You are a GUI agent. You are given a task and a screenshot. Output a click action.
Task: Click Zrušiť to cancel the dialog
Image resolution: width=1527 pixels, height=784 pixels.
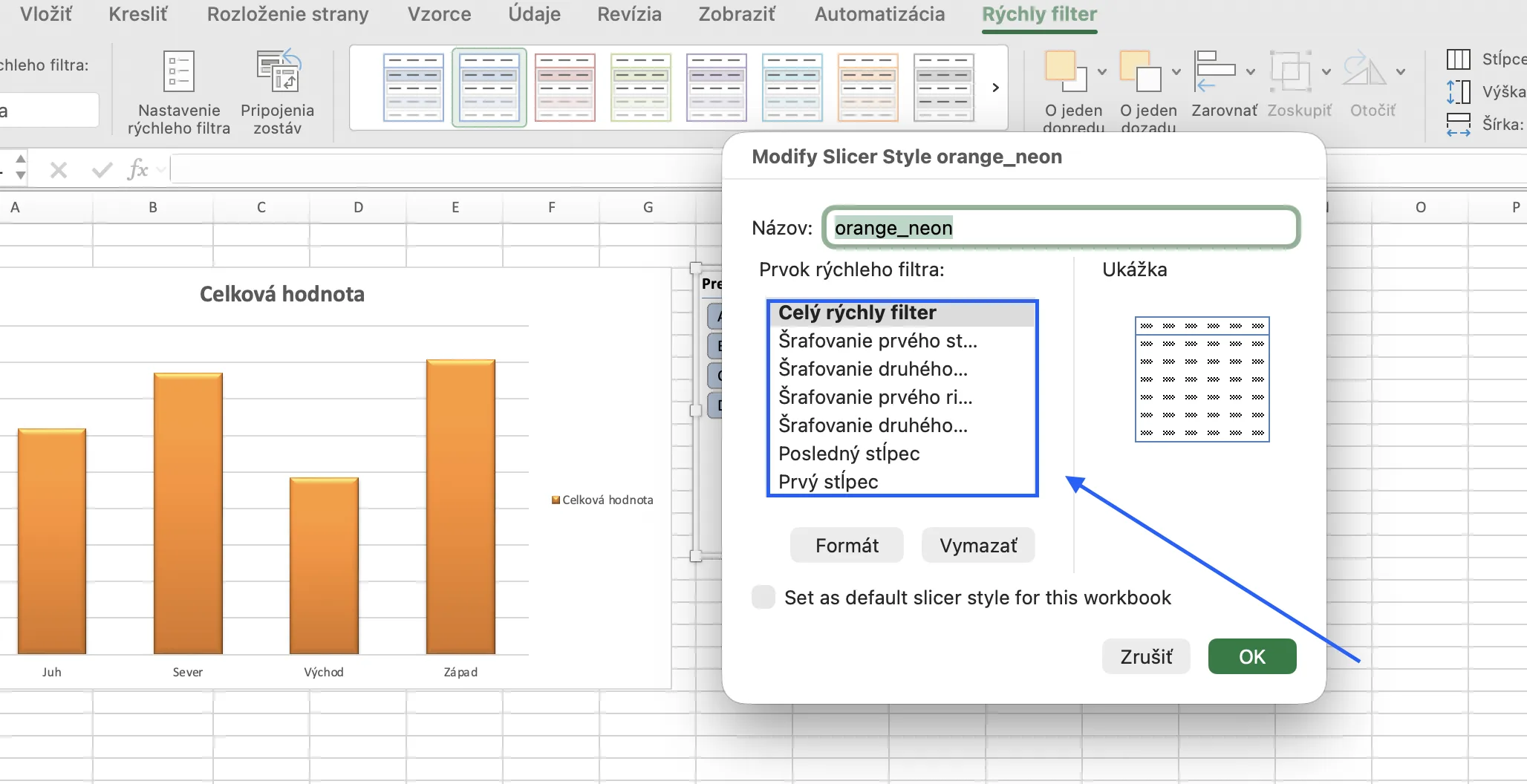tap(1146, 656)
